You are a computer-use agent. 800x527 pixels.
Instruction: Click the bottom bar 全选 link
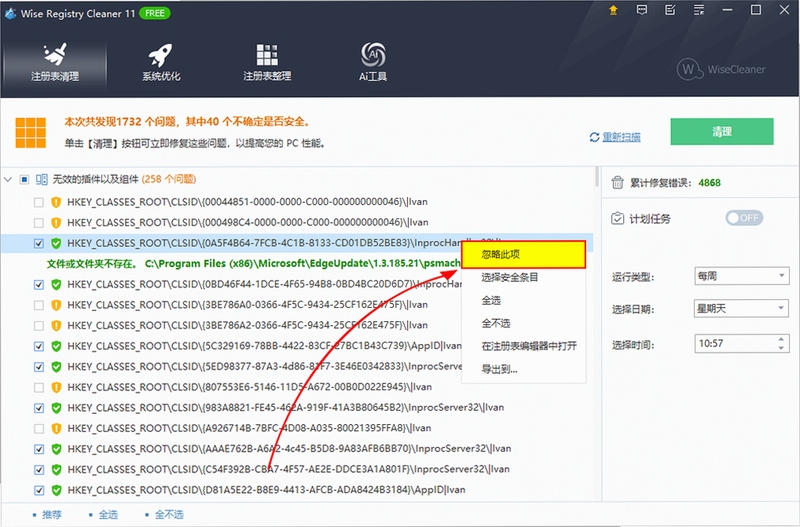[x=108, y=514]
